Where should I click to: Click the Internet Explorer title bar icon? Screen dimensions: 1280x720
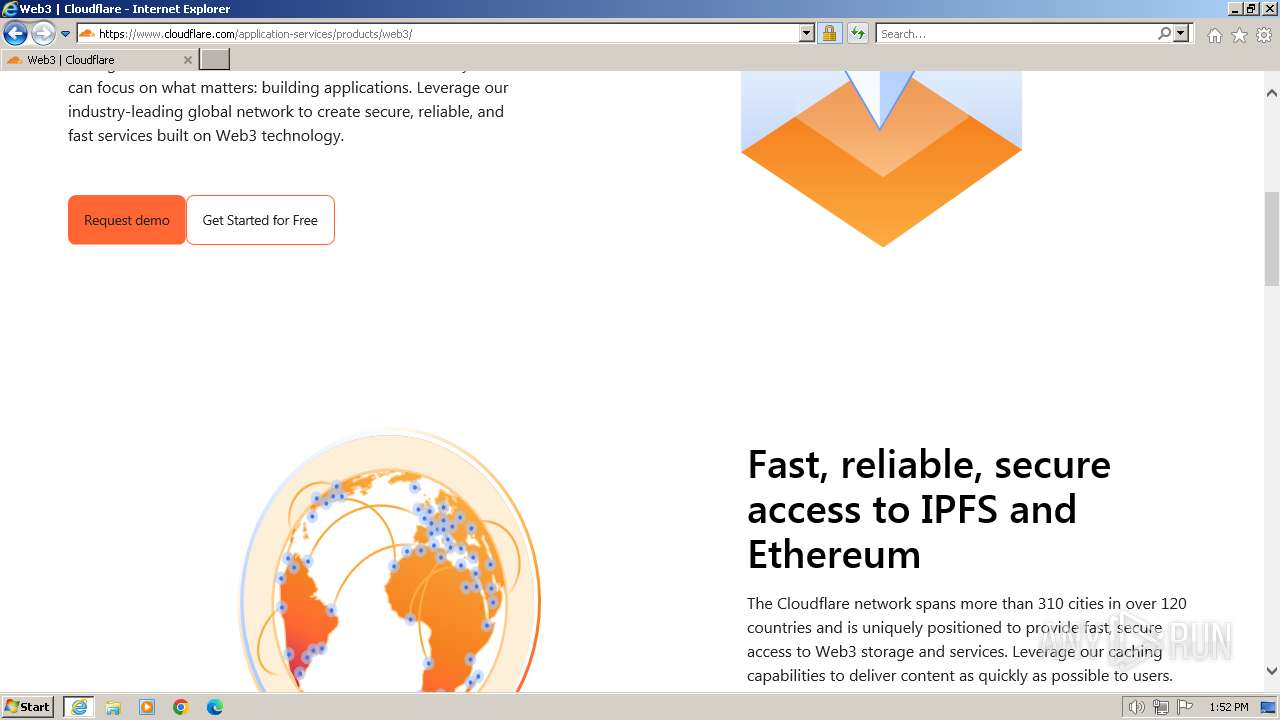coord(10,9)
